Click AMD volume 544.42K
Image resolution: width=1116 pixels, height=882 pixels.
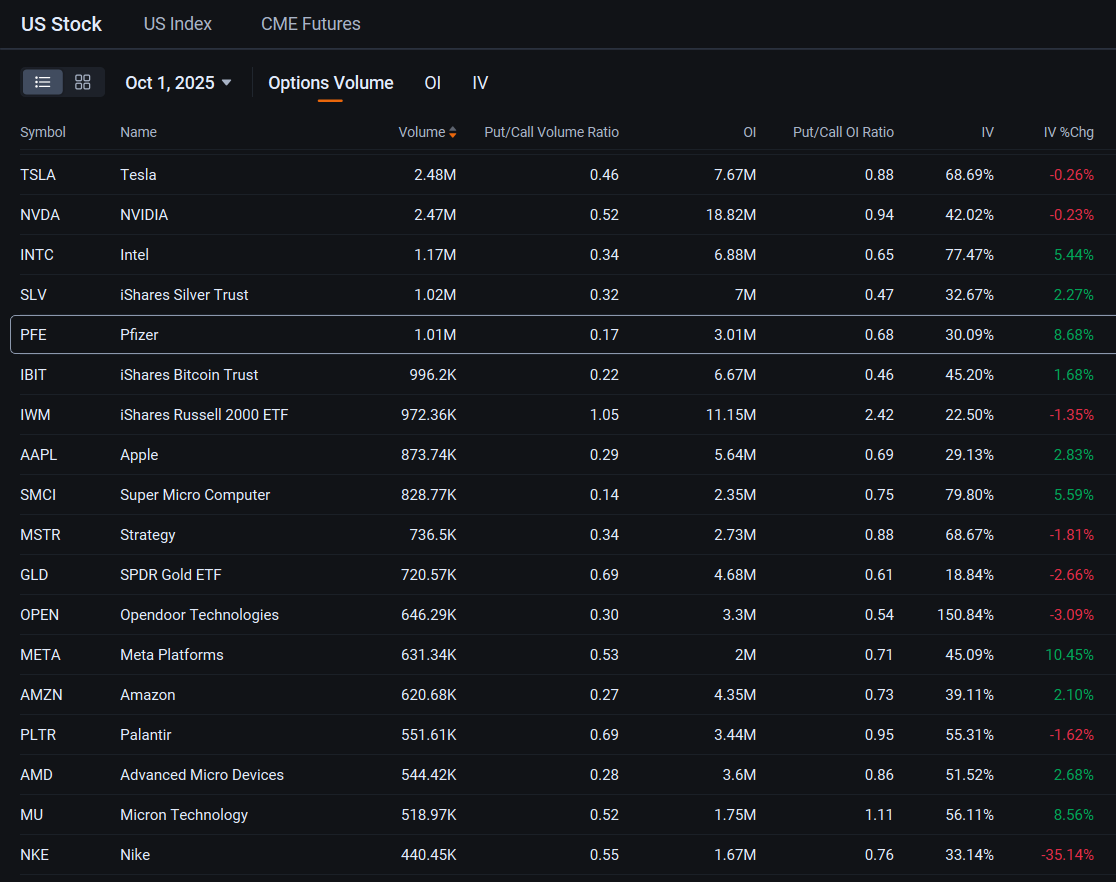point(428,775)
